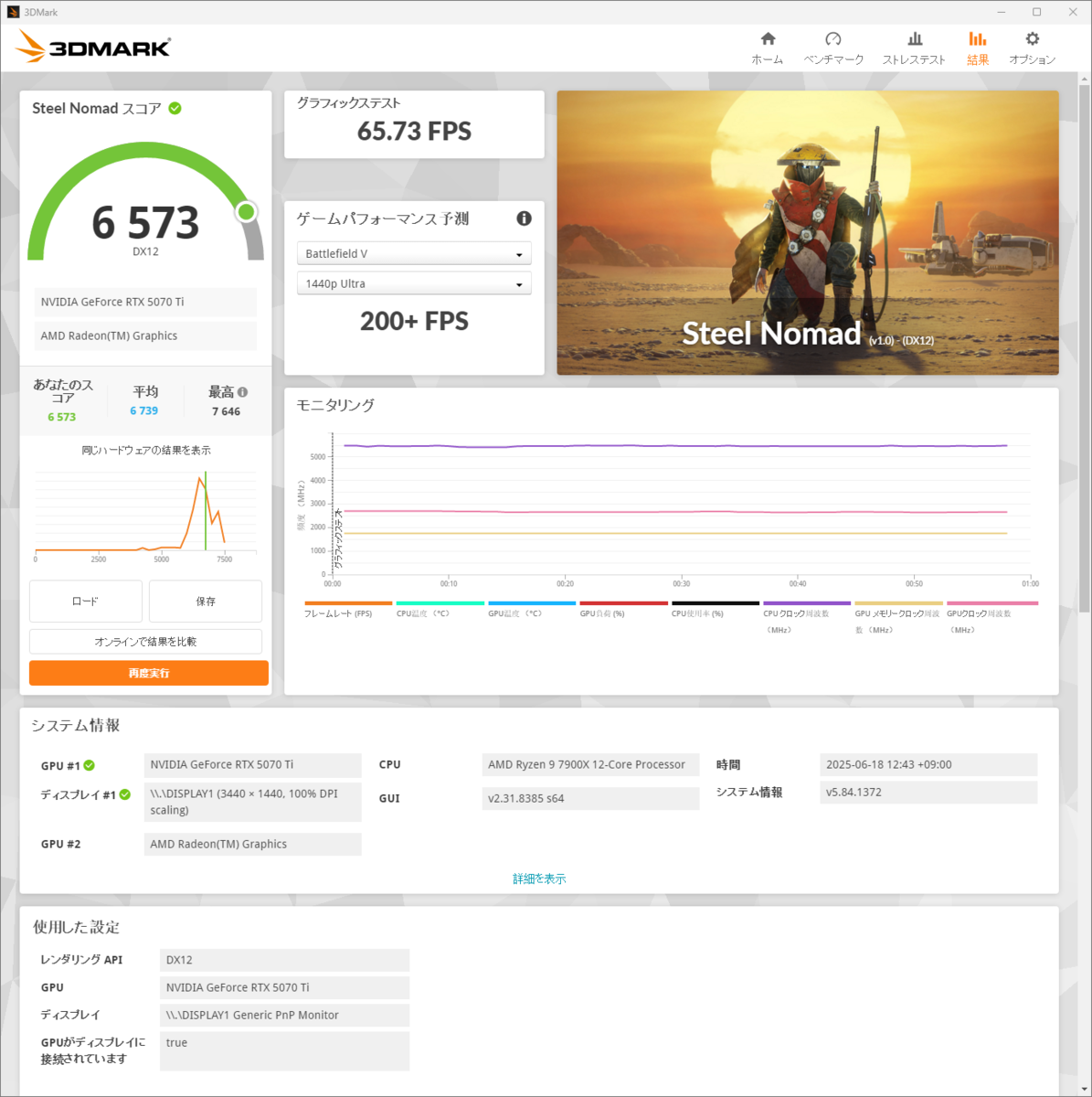1092x1097 pixels.
Task: Click the AMD Radeon(TM) Graphics score field
Action: pos(145,335)
